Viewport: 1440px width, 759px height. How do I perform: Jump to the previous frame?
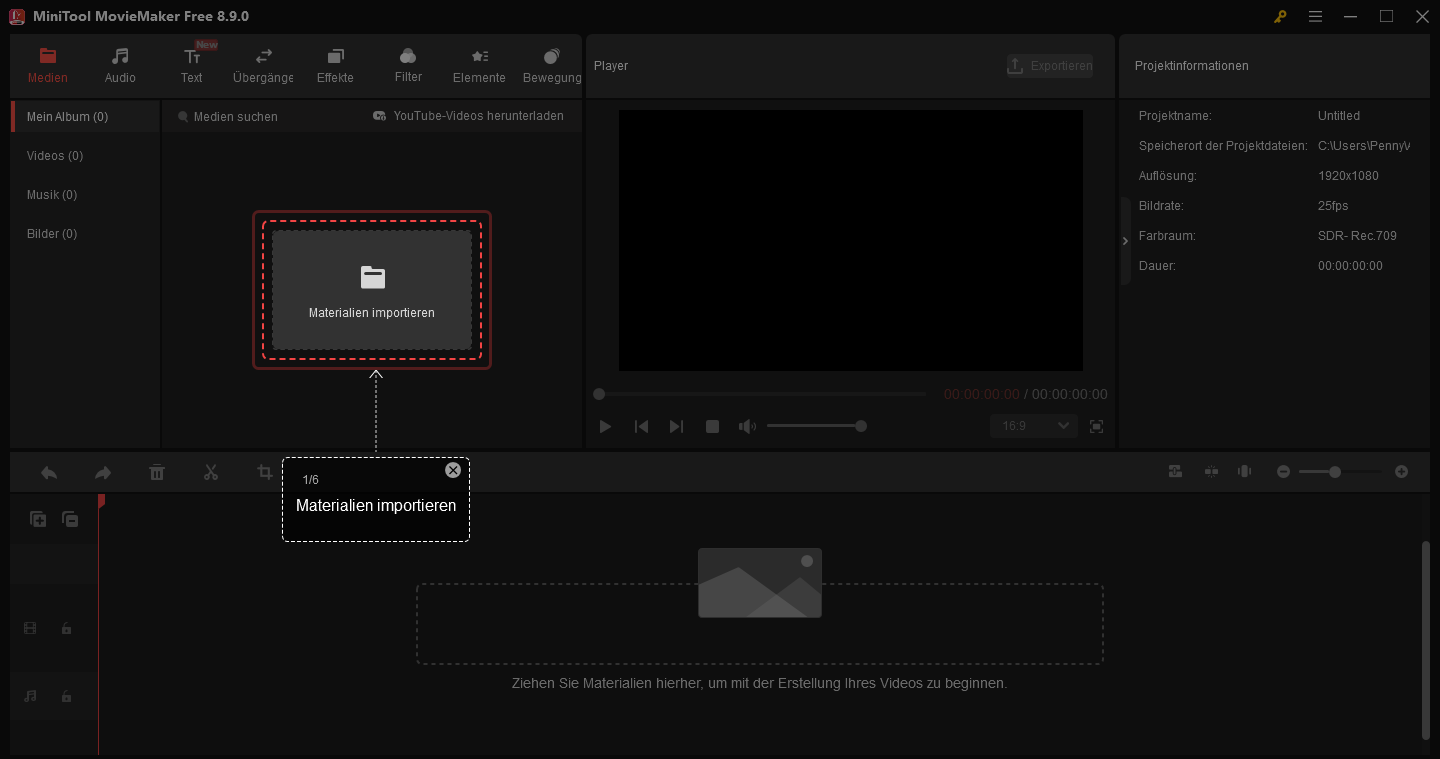641,426
